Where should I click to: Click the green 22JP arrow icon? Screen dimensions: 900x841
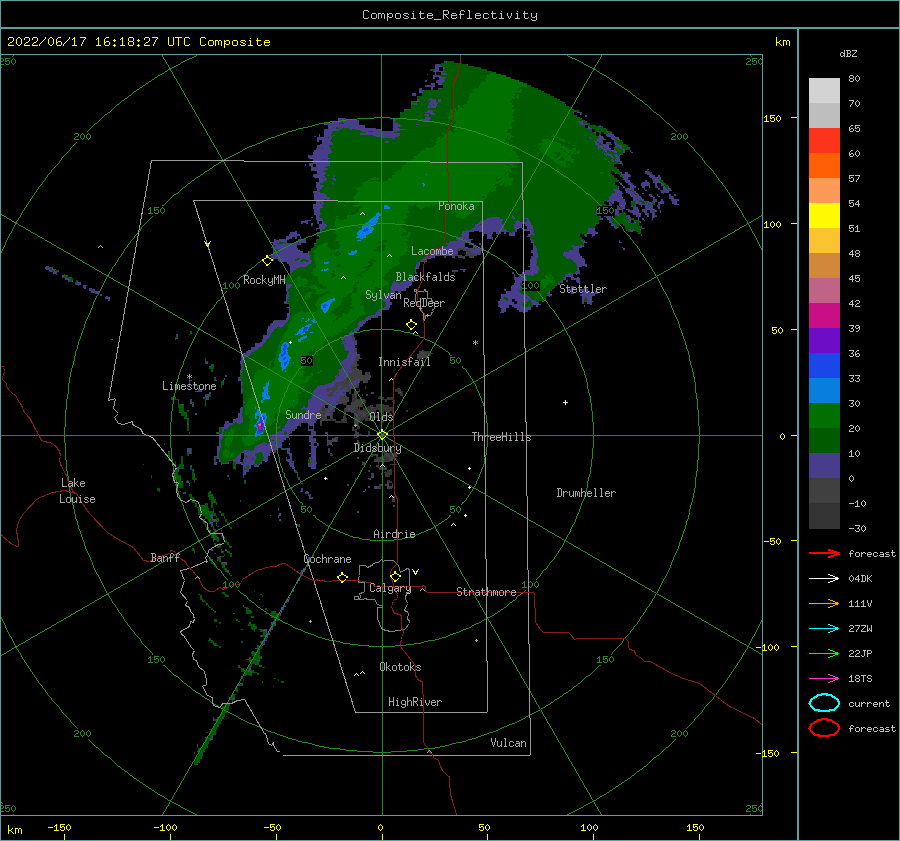pyautogui.click(x=824, y=653)
